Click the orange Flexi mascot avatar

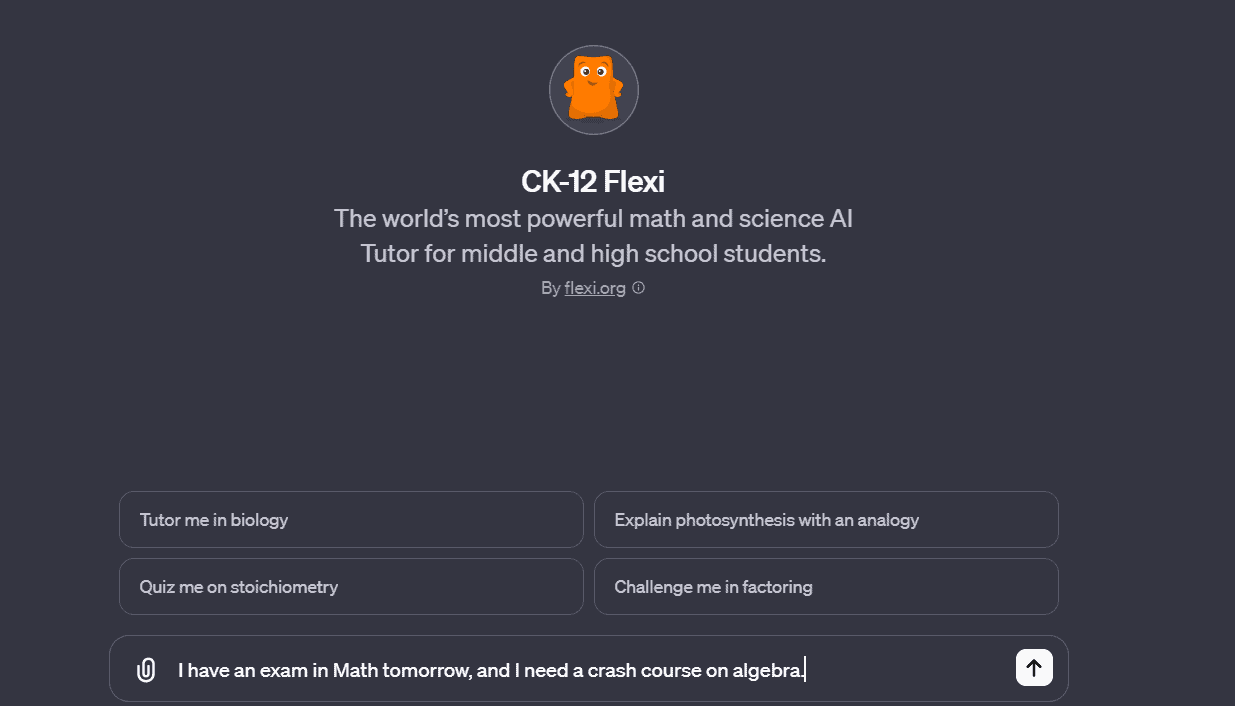594,90
